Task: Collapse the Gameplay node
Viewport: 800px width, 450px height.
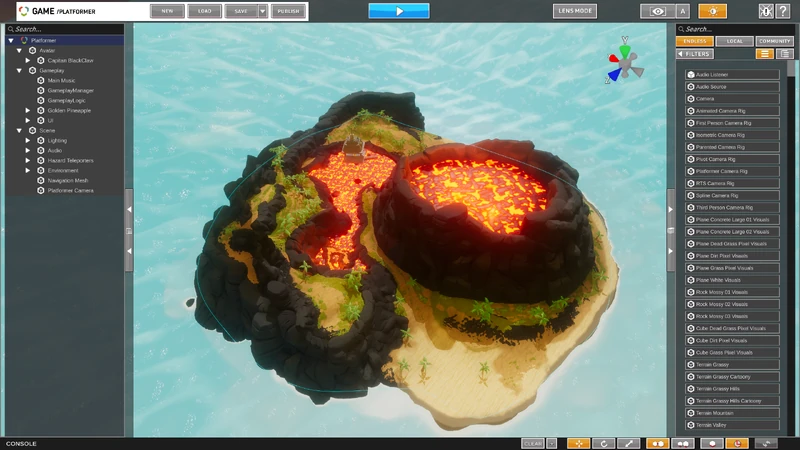Action: [19, 70]
